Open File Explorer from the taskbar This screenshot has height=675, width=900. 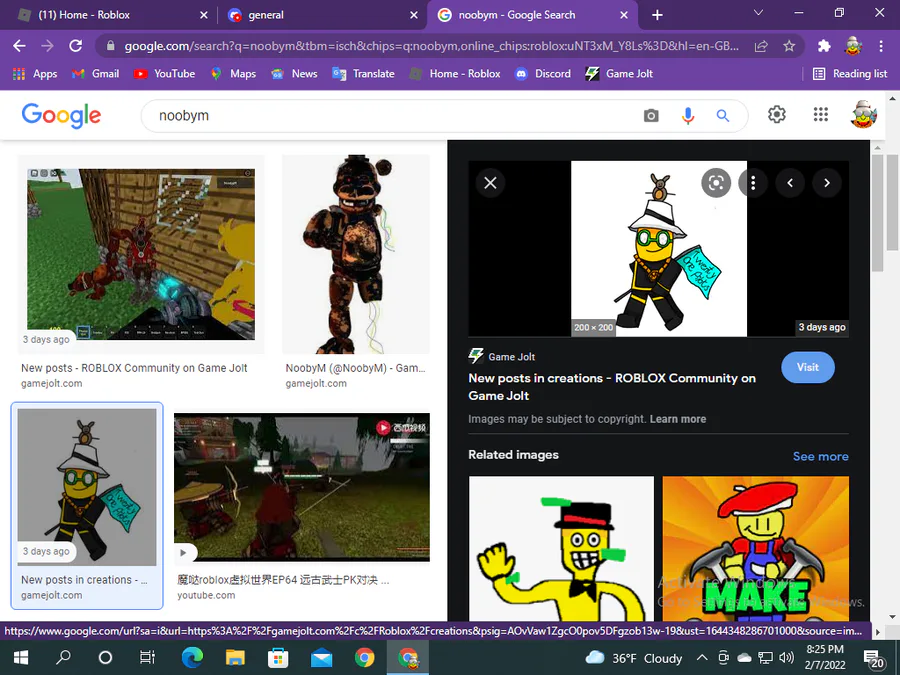[235, 658]
